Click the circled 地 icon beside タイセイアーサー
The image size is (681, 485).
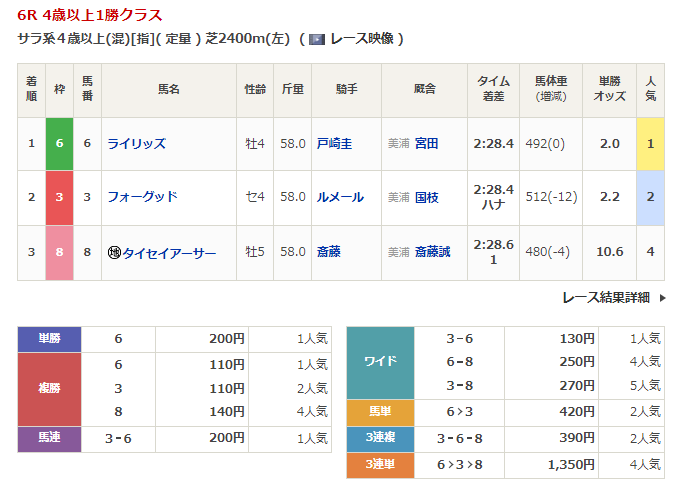point(114,252)
